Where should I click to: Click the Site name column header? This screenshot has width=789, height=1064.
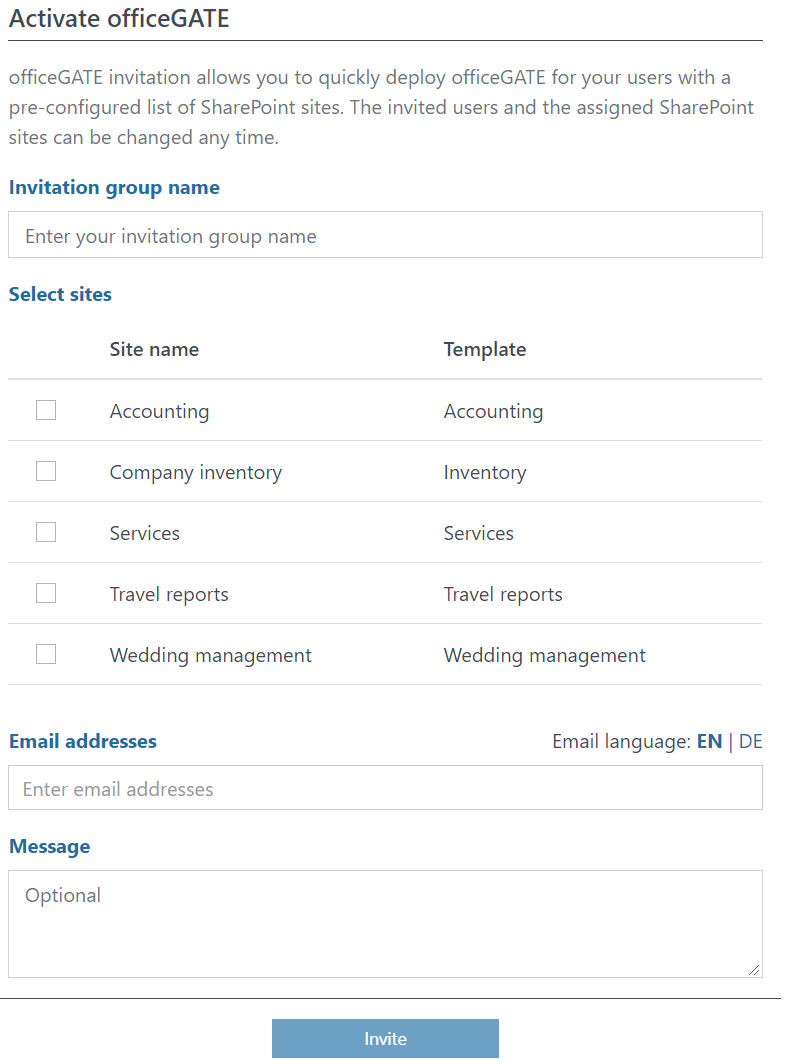(154, 349)
